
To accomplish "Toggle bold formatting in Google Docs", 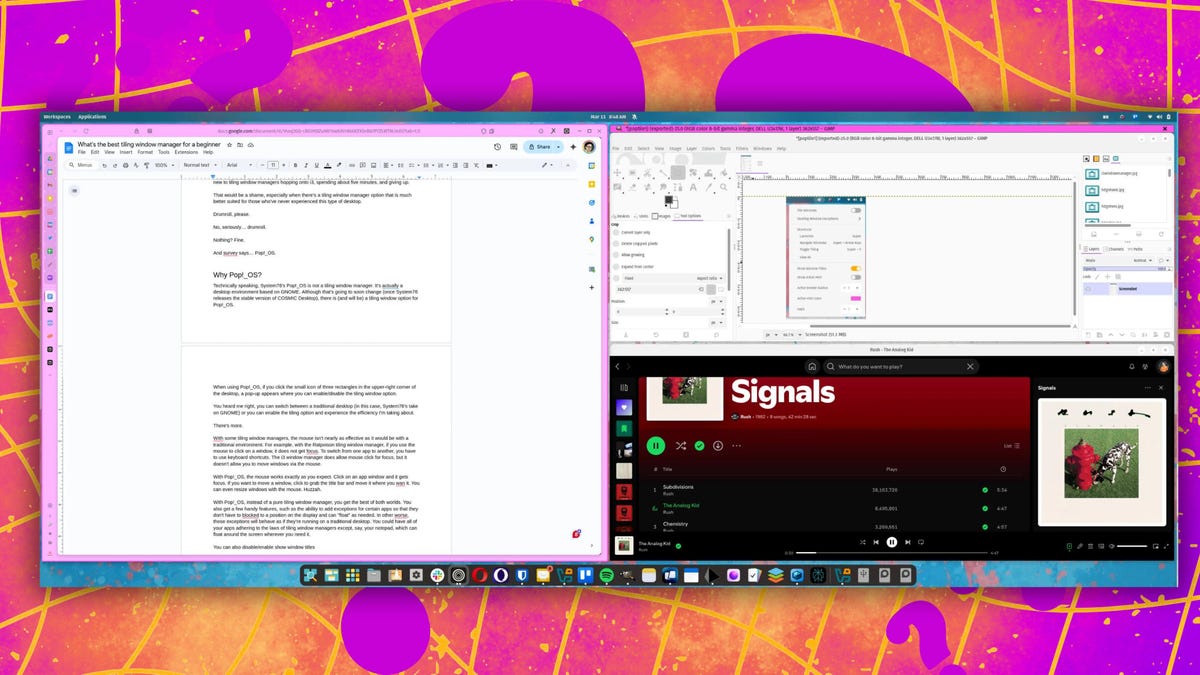I will coord(296,165).
